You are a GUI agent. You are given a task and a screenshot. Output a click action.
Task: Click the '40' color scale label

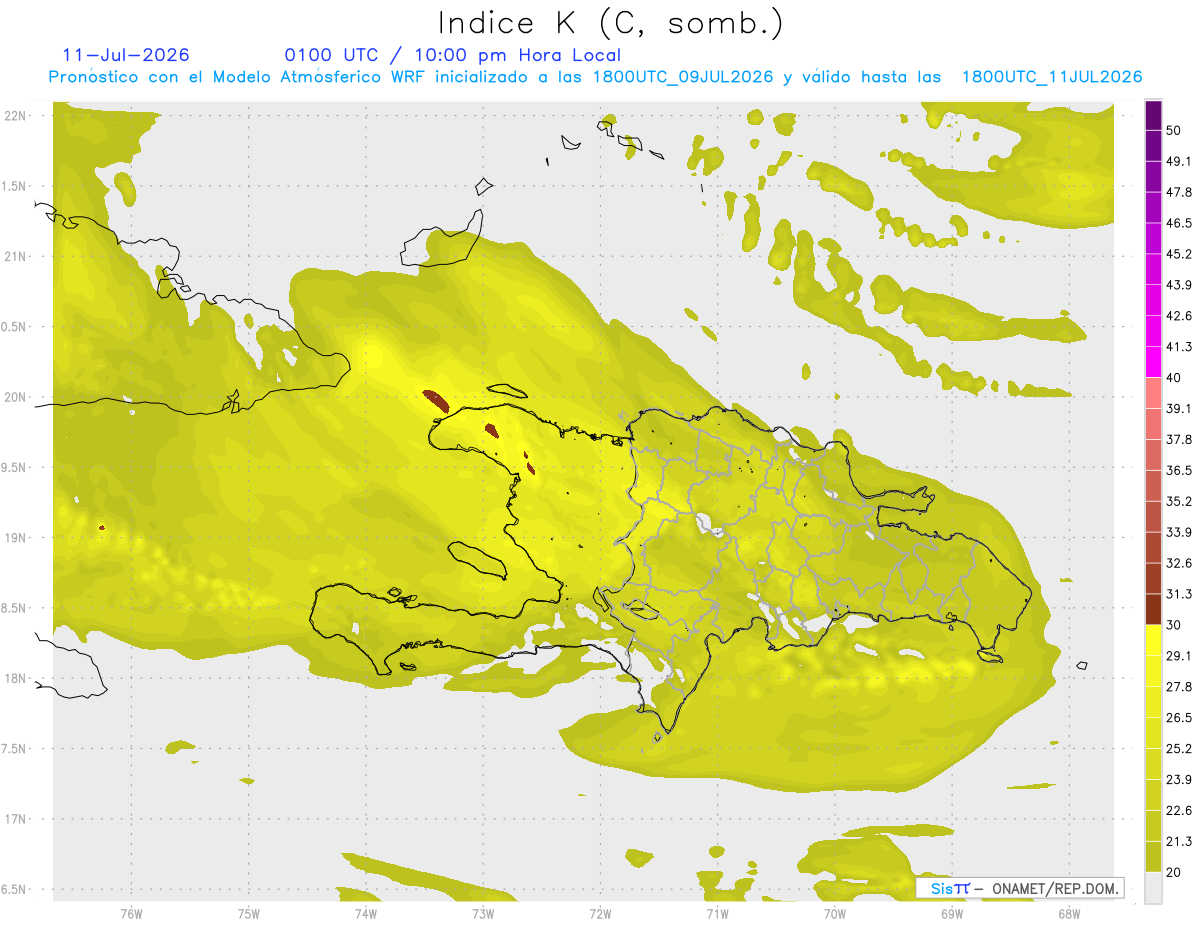(x=1175, y=378)
